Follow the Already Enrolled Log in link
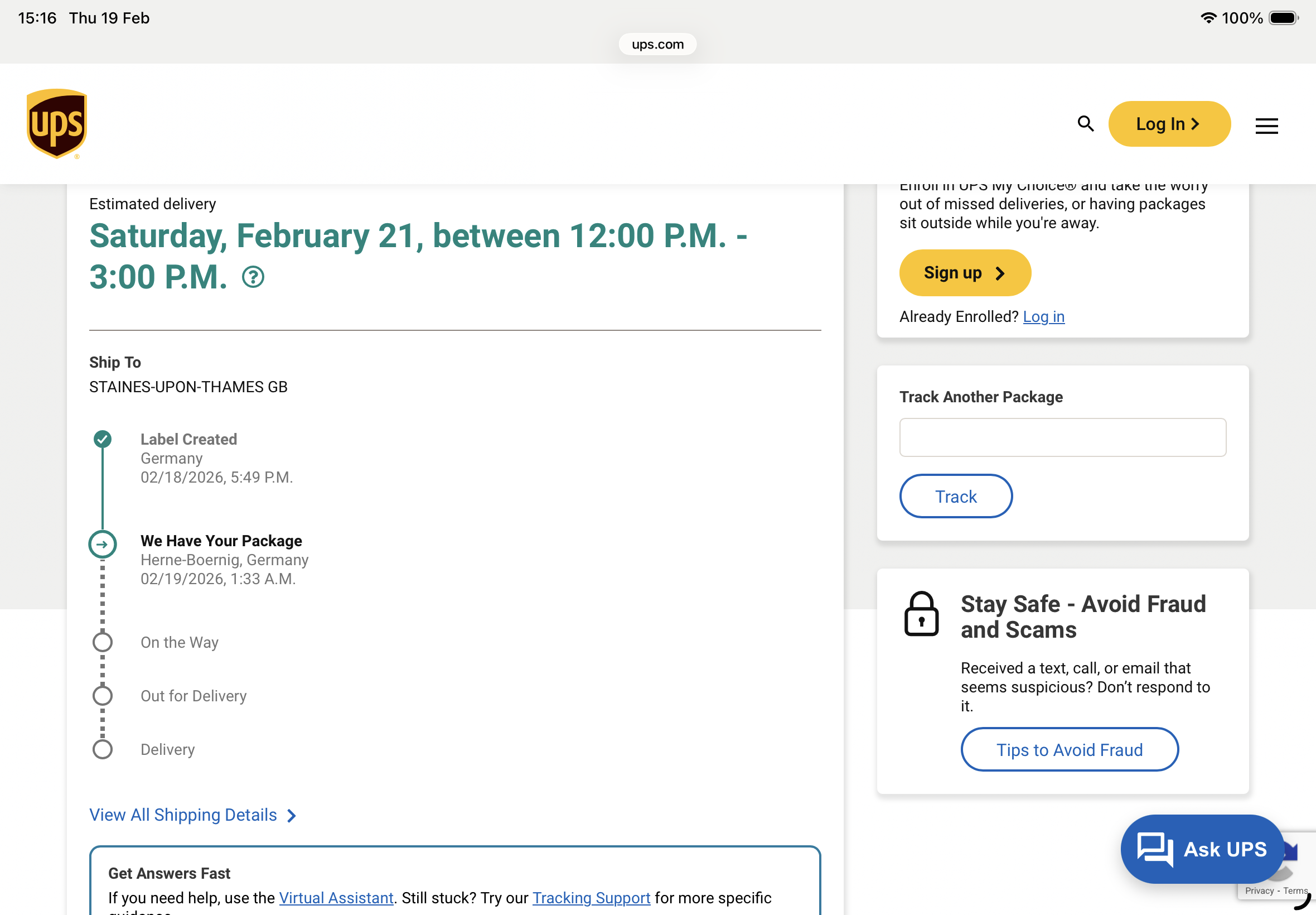The width and height of the screenshot is (1316, 915). tap(1043, 316)
